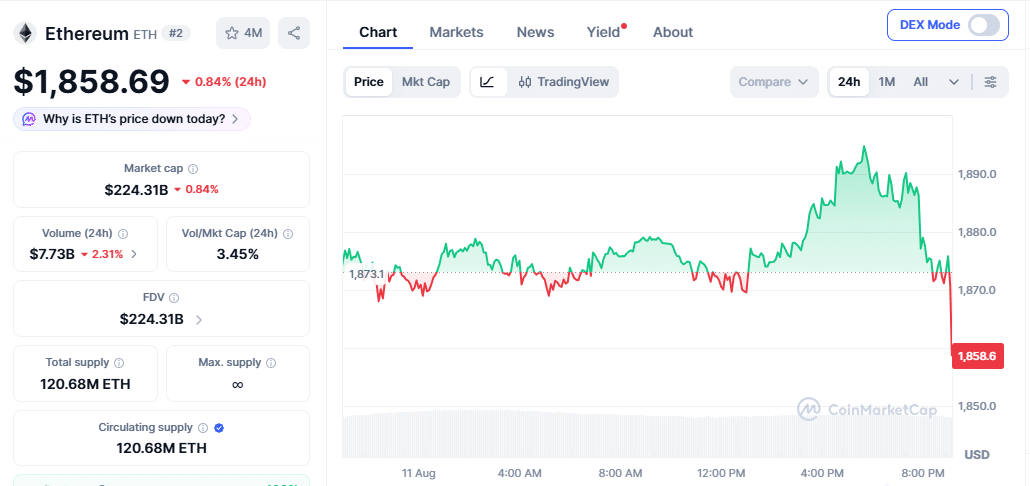Open Markets tab
The height and width of the screenshot is (486, 1030).
[457, 32]
